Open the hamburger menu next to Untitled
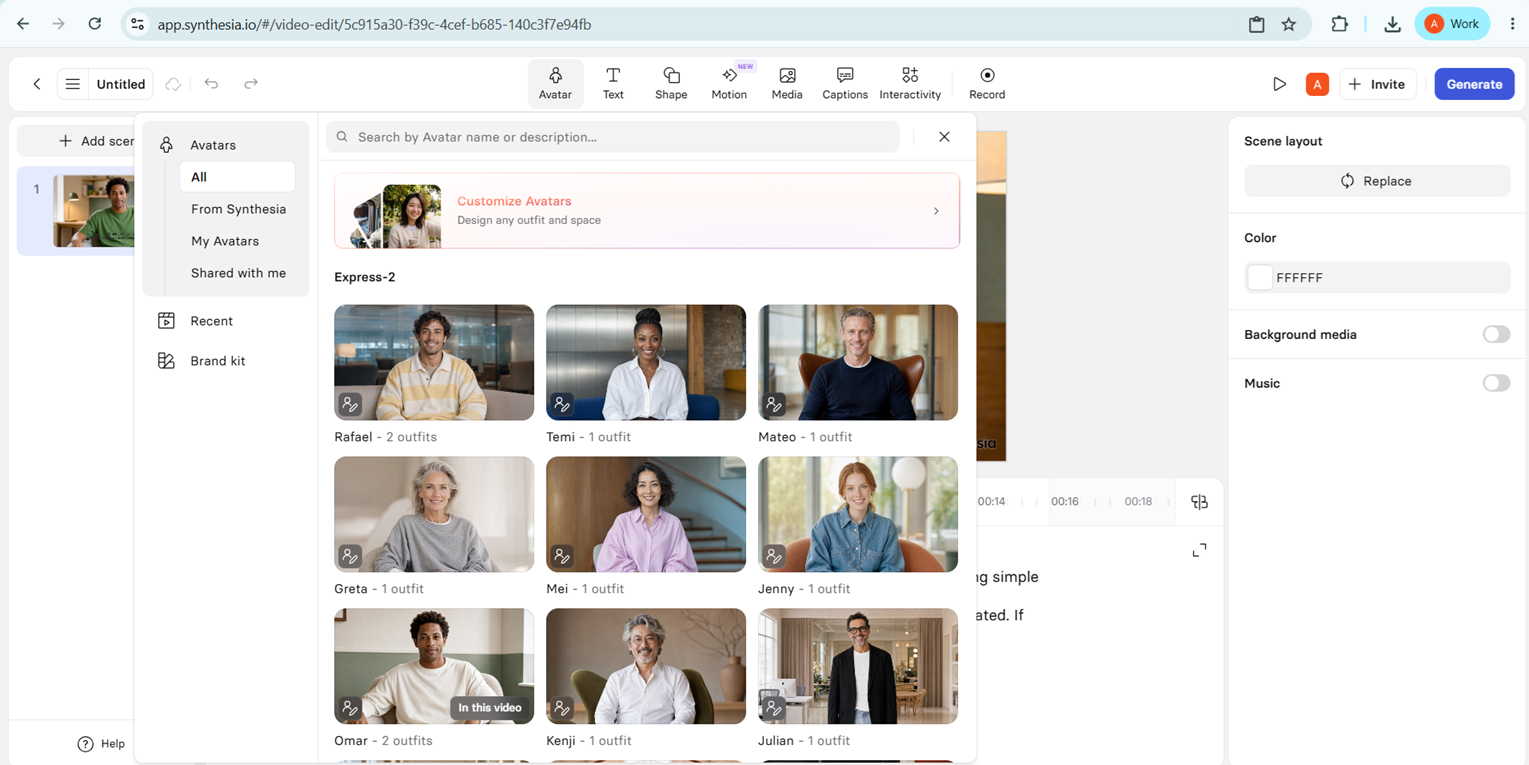The height and width of the screenshot is (765, 1529). (x=73, y=84)
